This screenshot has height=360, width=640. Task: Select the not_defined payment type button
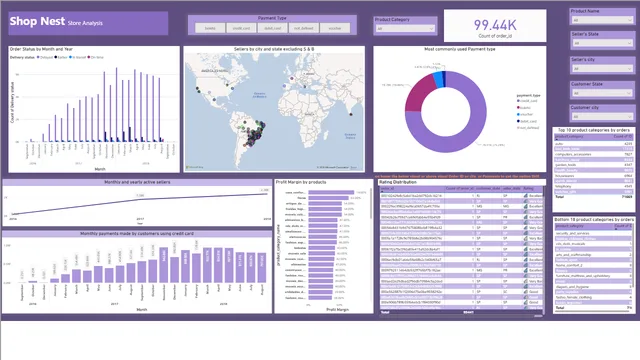coord(304,28)
